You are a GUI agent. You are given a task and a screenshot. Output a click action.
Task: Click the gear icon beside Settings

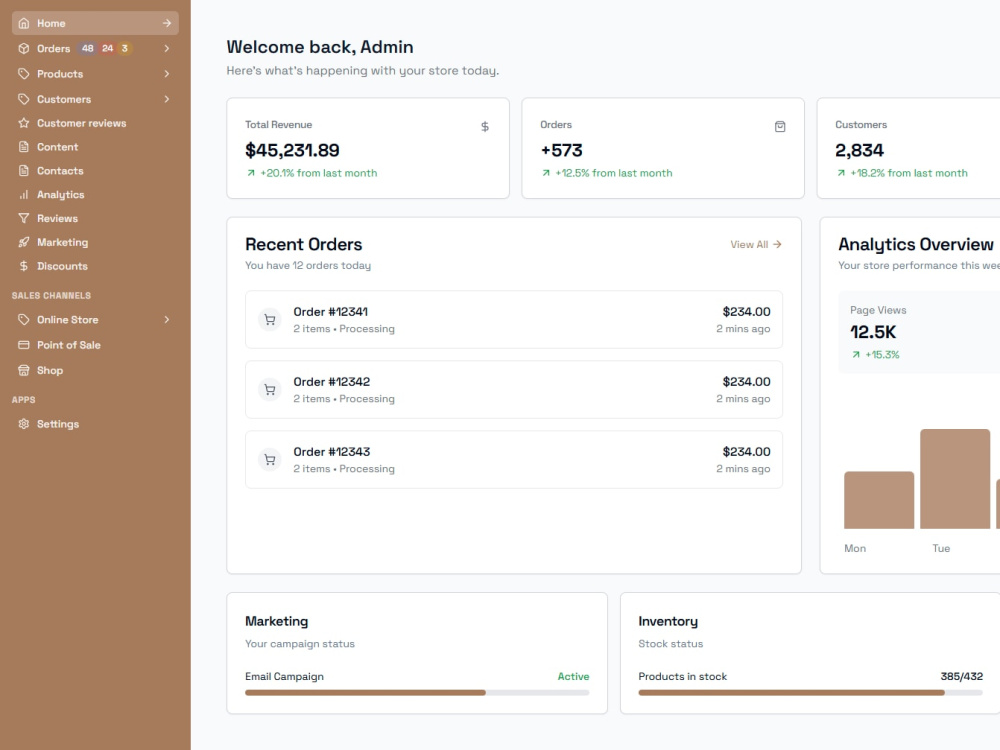click(24, 424)
